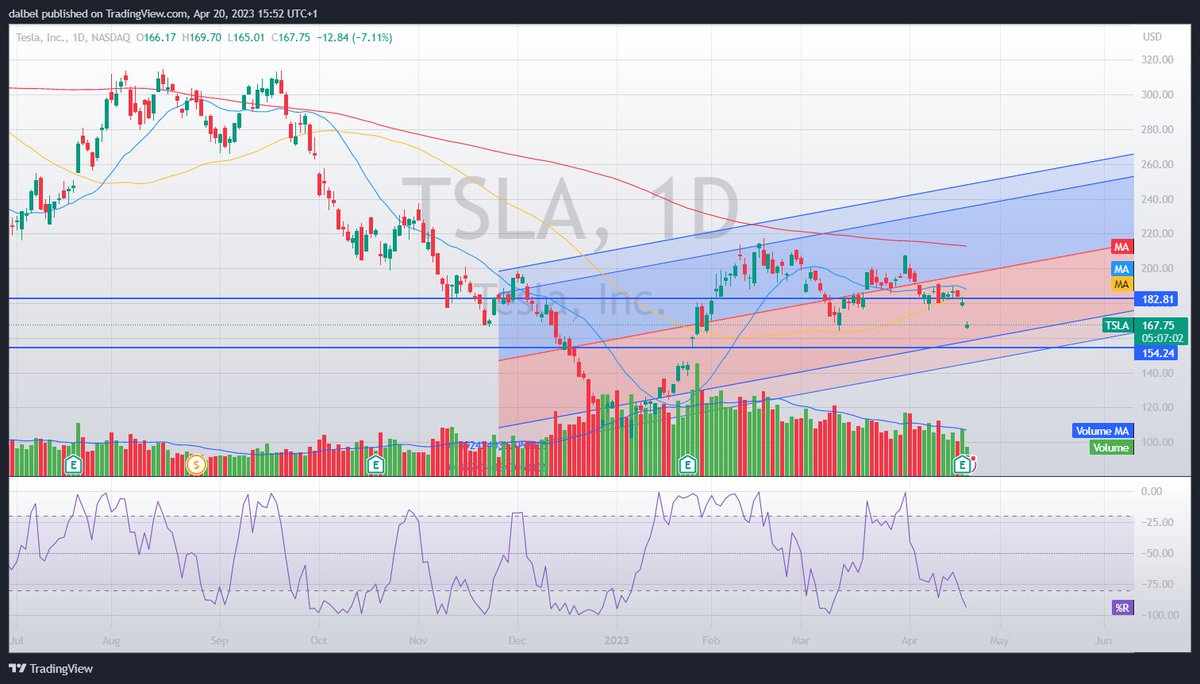Click the 100.00 price axis label
The width and height of the screenshot is (1200, 684).
click(x=1158, y=442)
